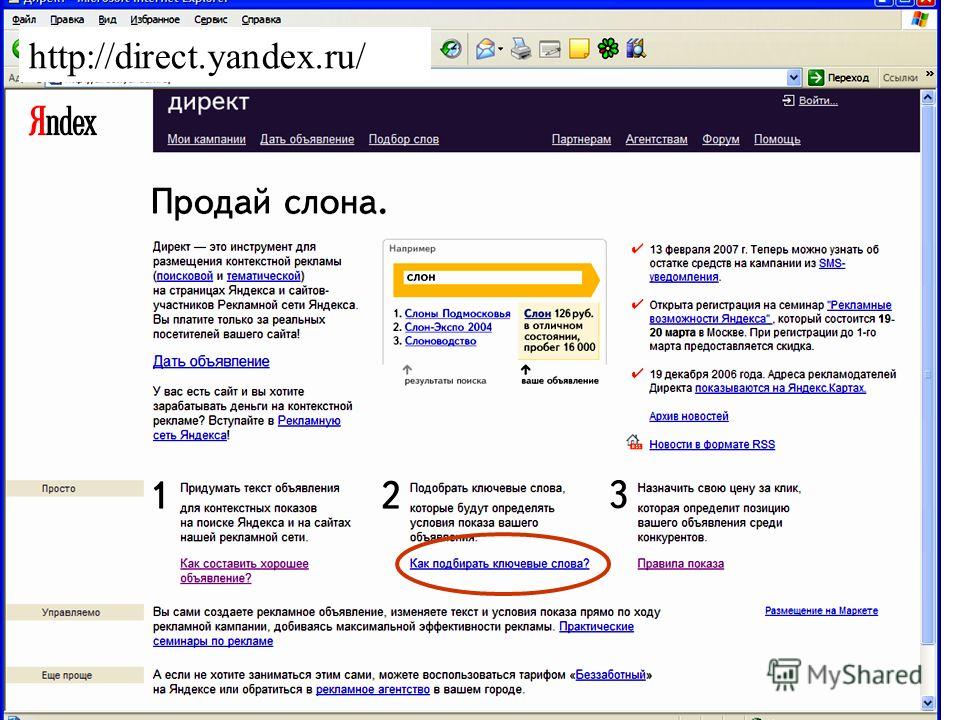This screenshot has height=720, width=960.
Task: Follow the тематической link
Action: pos(264,276)
